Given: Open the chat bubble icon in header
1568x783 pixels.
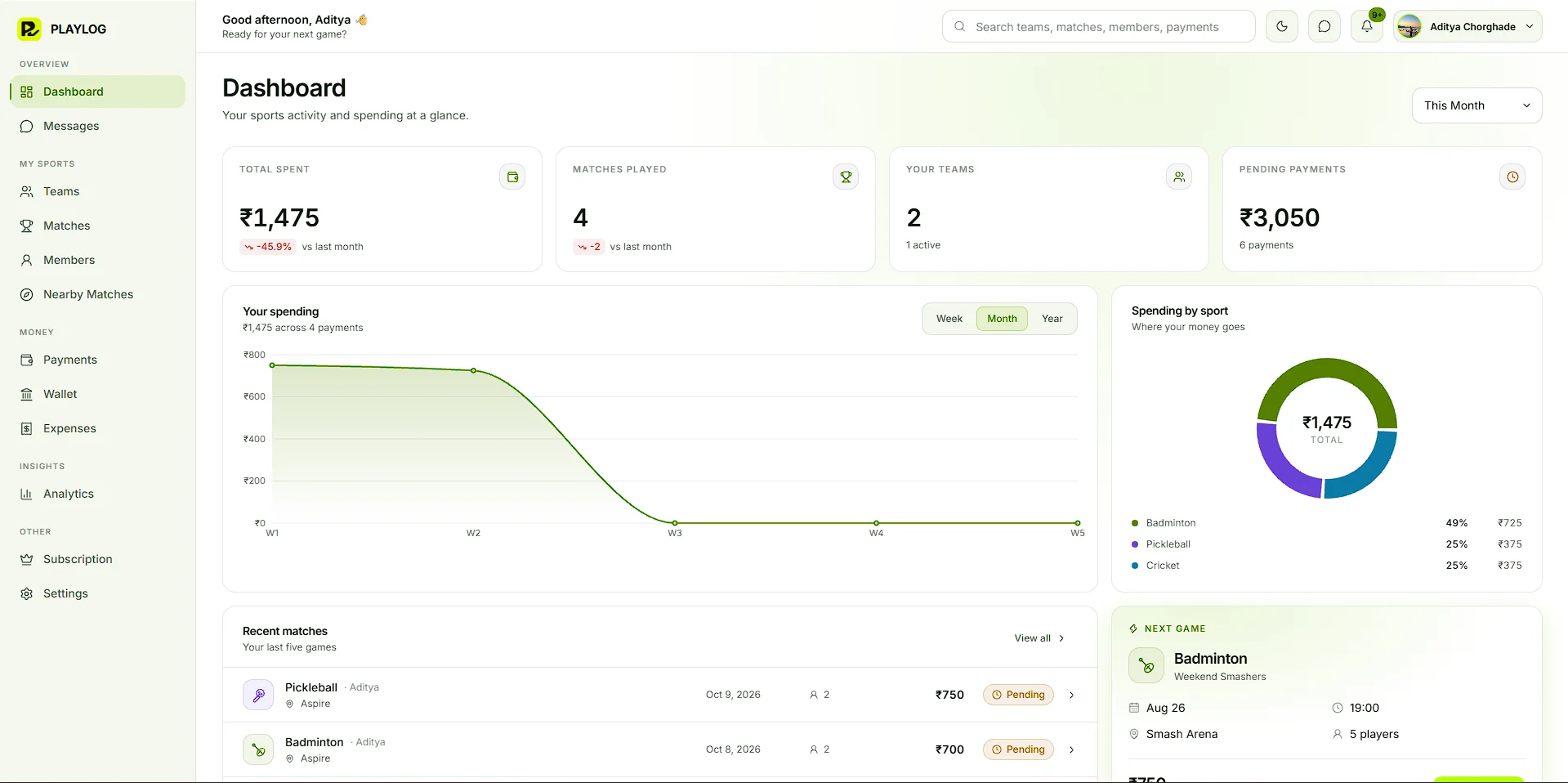Looking at the screenshot, I should click(x=1324, y=26).
